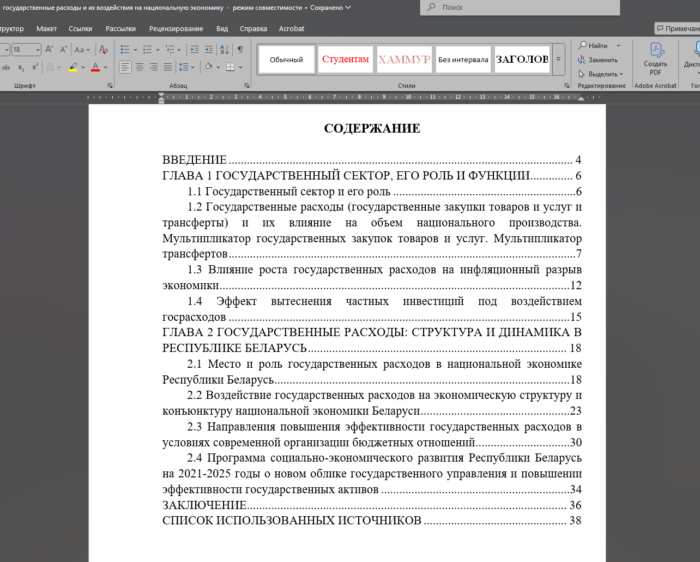Open shading color dropdown arrow
This screenshot has height=562, width=700.
click(x=218, y=67)
